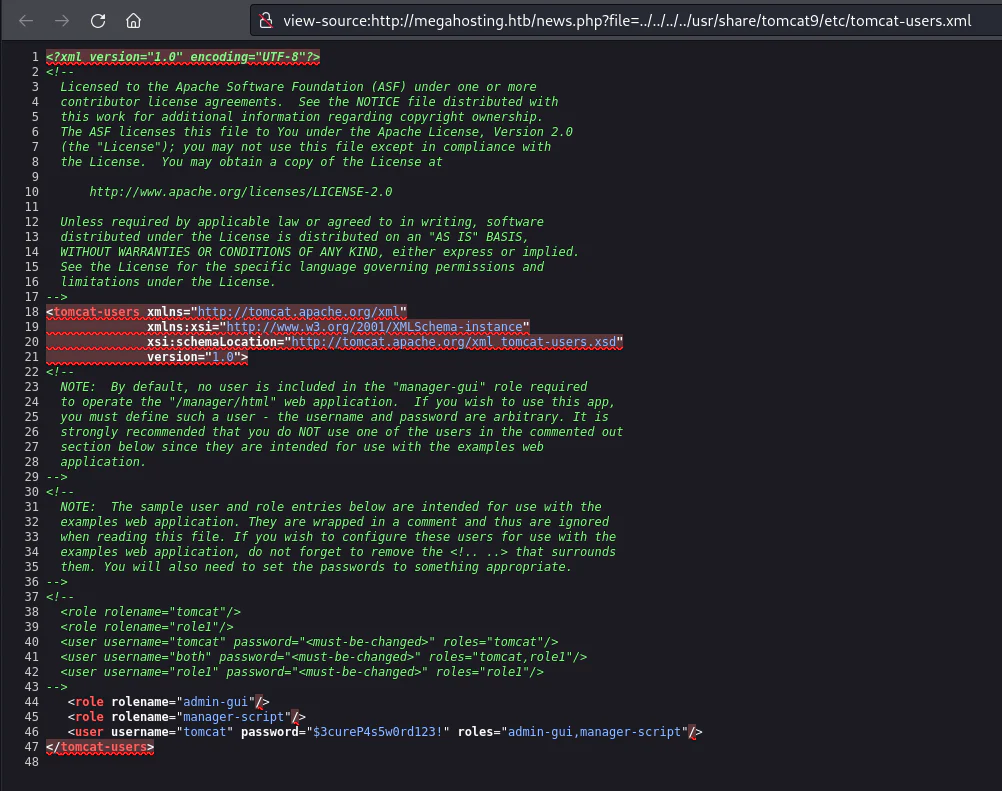Click rolename value admin-gui on line 44
The width and height of the screenshot is (1002, 791).
point(215,702)
